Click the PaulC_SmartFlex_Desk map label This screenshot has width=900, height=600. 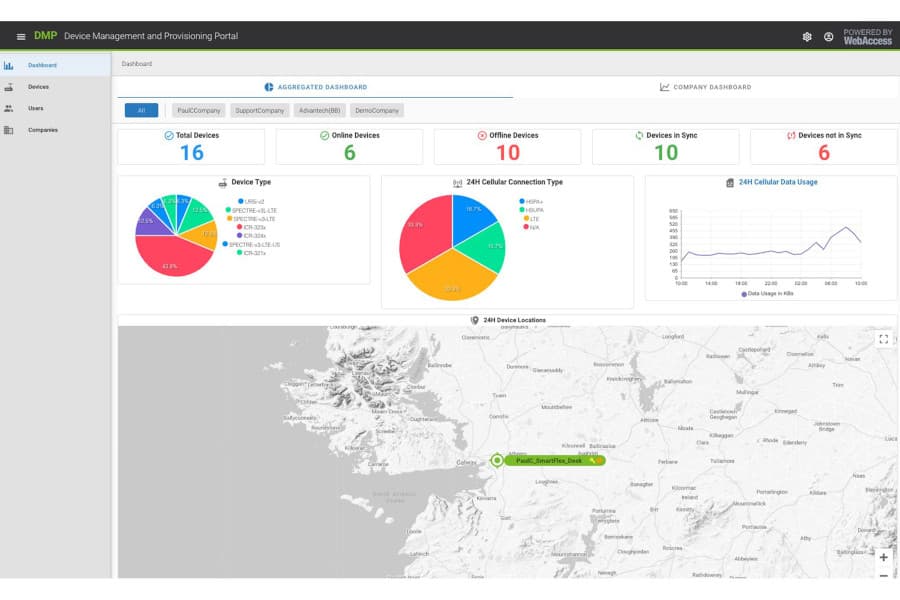pyautogui.click(x=554, y=460)
